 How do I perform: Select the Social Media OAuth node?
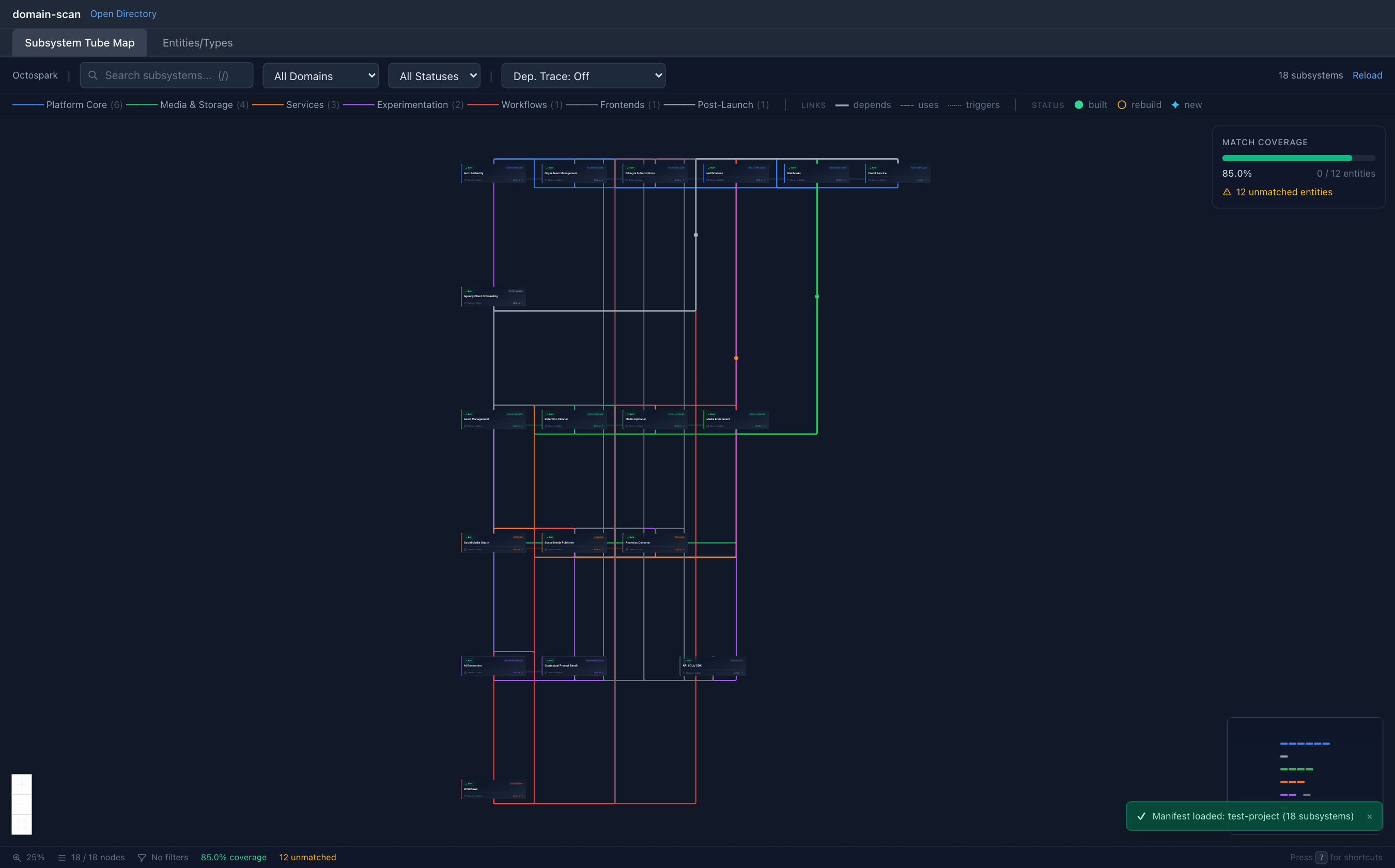tap(494, 543)
